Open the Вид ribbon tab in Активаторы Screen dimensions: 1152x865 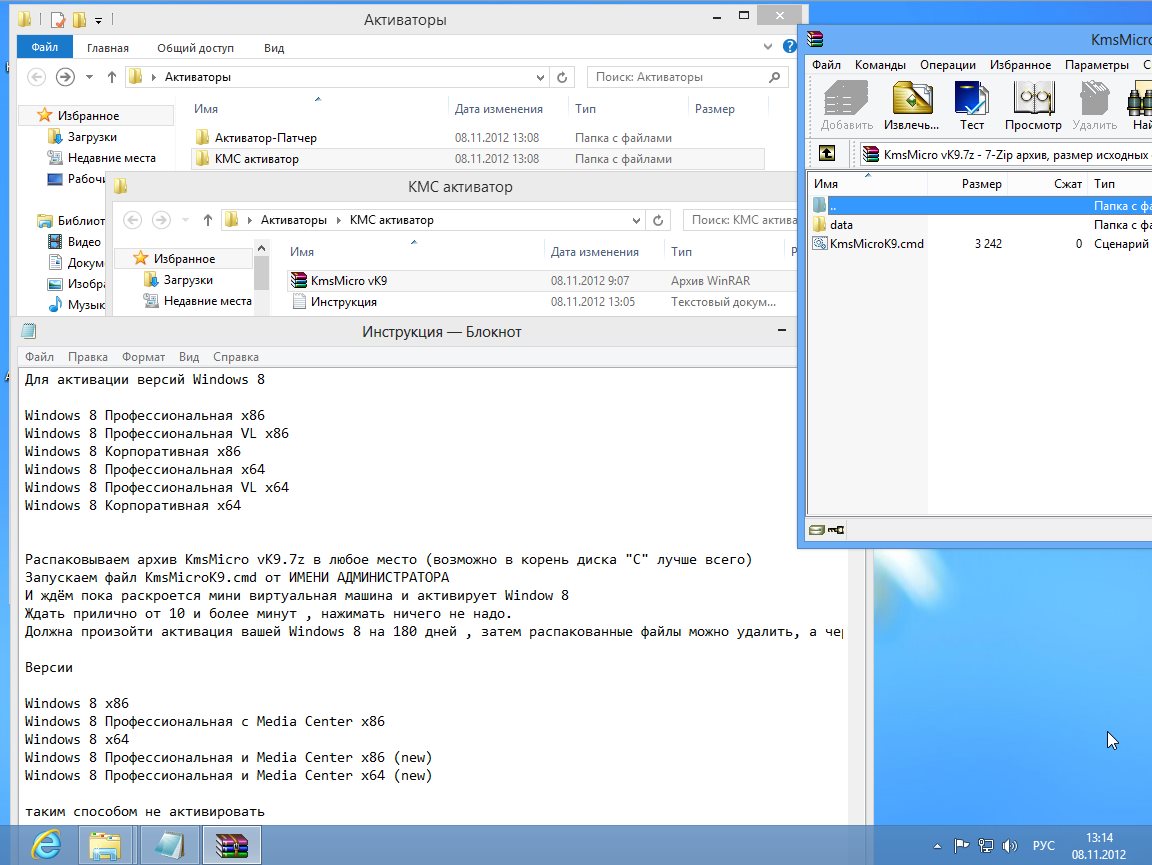pyautogui.click(x=274, y=48)
